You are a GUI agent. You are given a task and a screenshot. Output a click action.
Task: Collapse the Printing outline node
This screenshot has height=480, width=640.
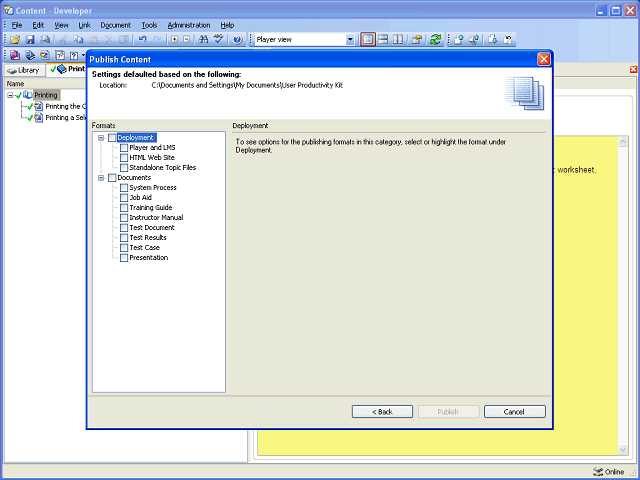10,95
